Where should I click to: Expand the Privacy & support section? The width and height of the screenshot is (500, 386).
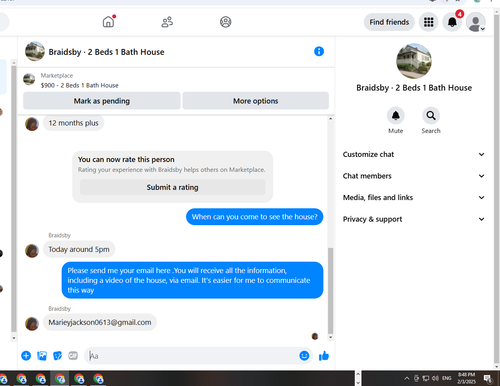pos(414,219)
